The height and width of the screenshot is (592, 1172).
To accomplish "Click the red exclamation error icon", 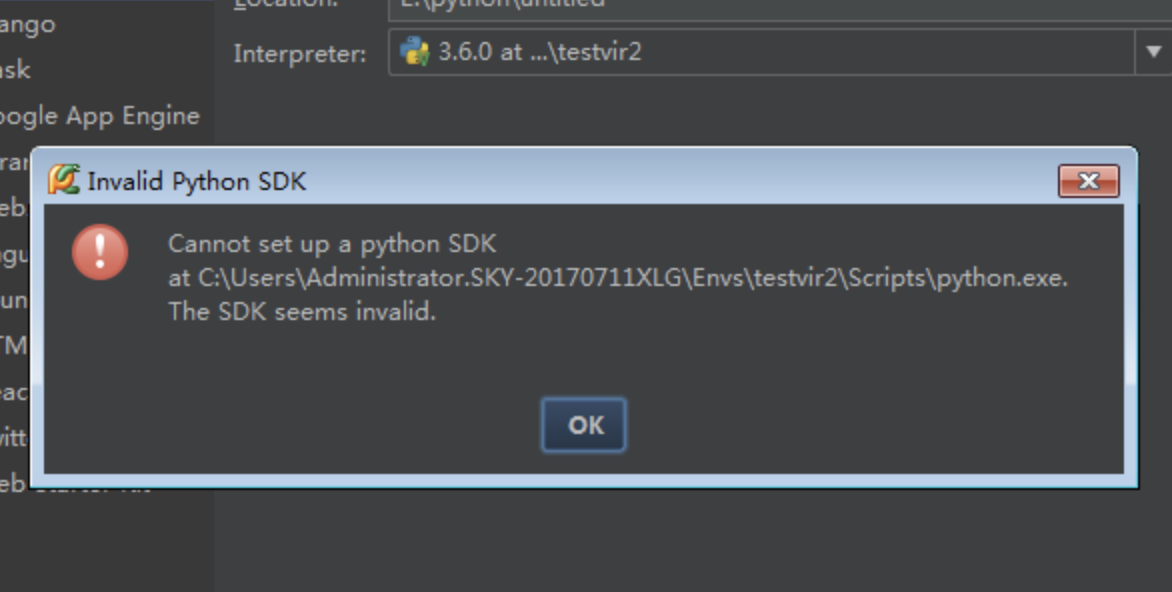I will coord(100,253).
